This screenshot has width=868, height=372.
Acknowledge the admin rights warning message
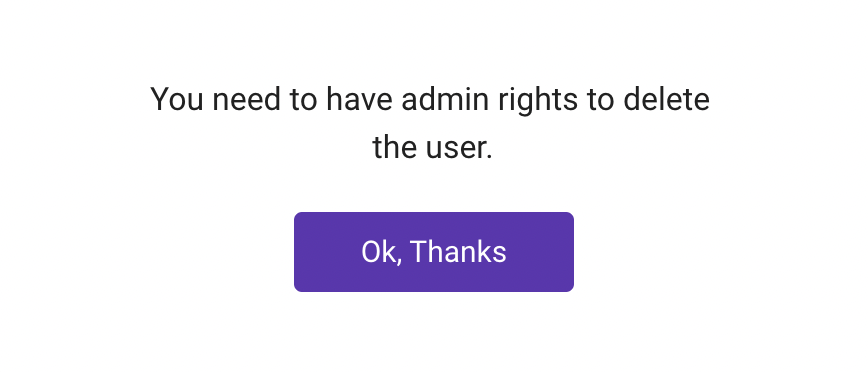pos(433,252)
